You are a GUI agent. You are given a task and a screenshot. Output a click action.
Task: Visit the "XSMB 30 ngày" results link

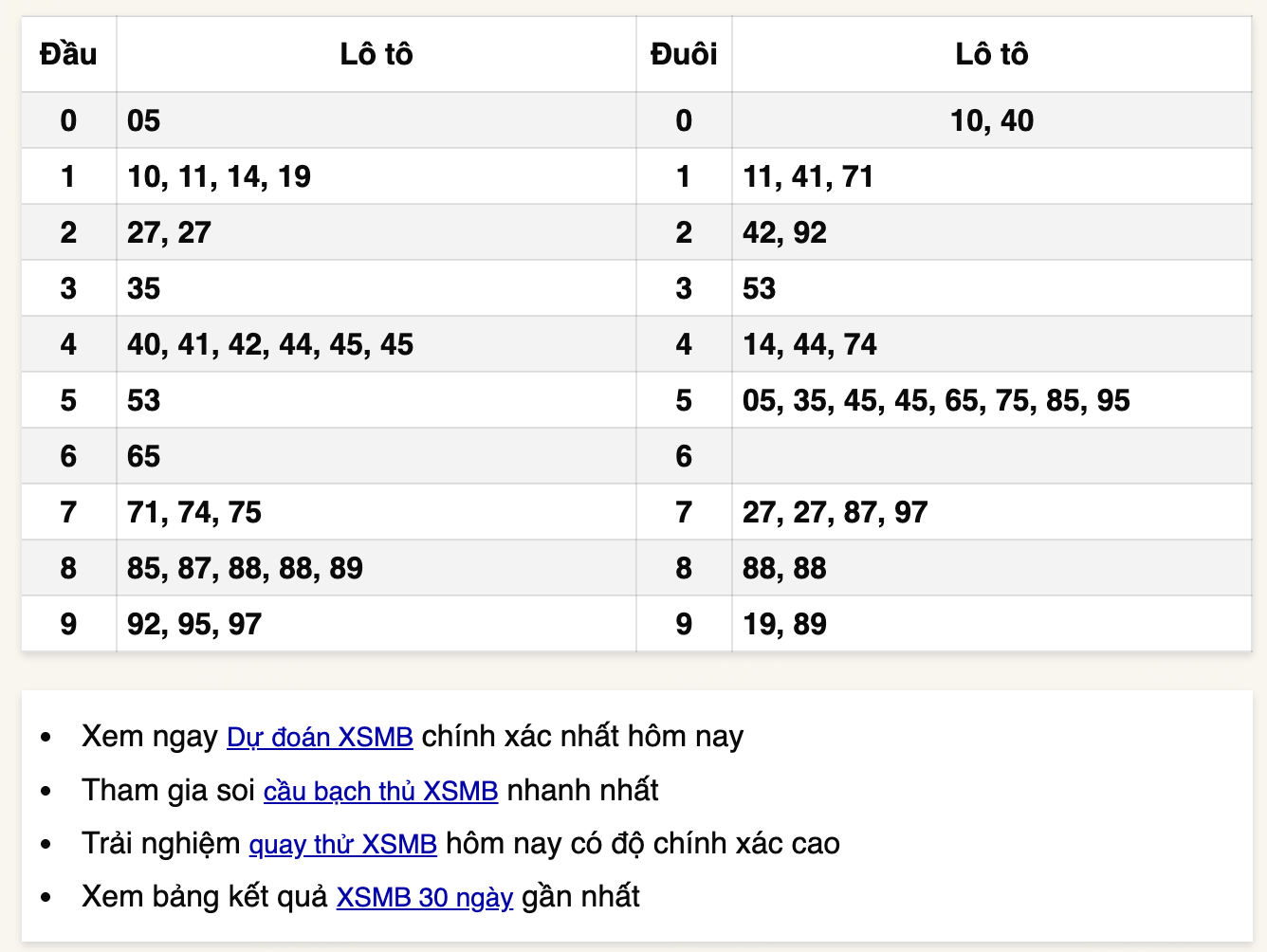(x=424, y=897)
